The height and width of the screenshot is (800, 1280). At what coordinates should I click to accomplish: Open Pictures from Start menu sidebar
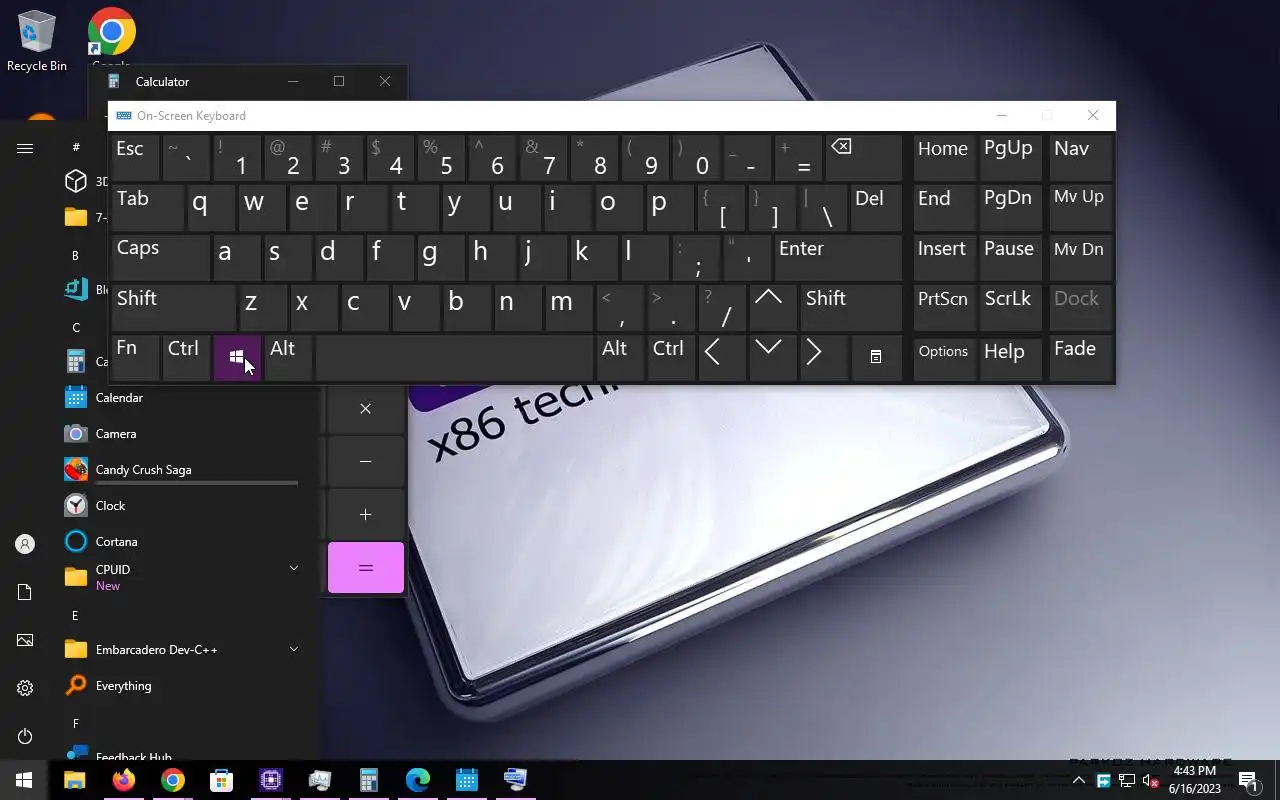[x=25, y=640]
